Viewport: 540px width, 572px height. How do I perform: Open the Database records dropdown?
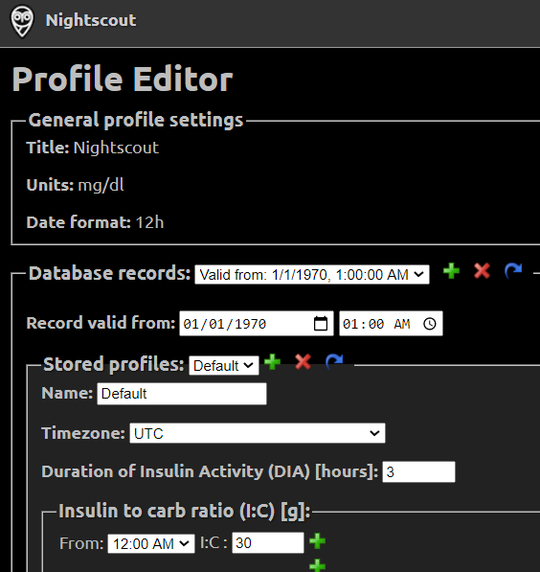pyautogui.click(x=312, y=274)
